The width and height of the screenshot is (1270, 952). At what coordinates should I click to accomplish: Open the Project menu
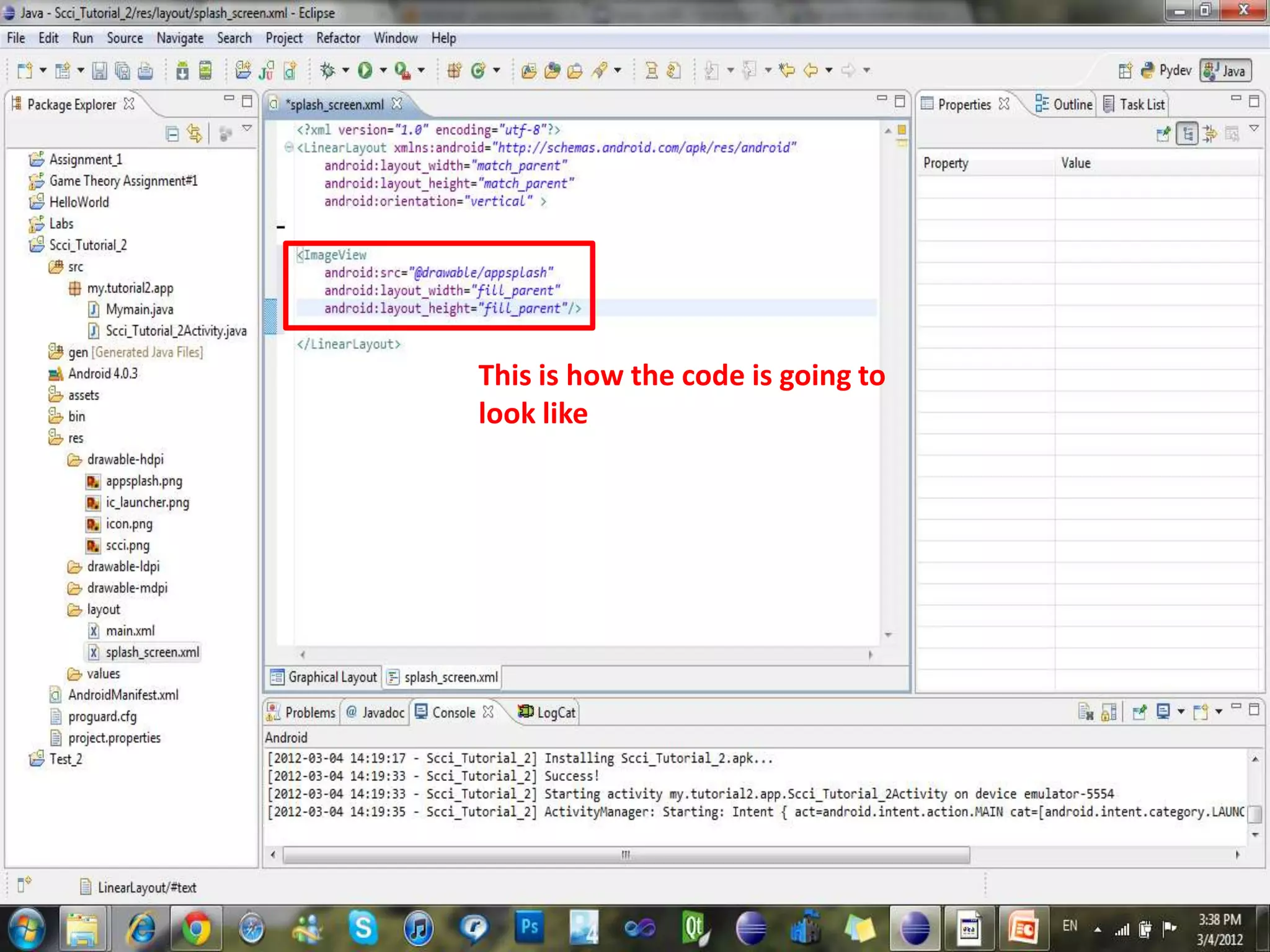pyautogui.click(x=284, y=38)
